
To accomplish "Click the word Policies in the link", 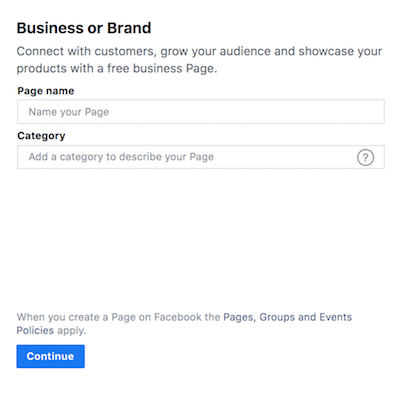I will pos(35,330).
